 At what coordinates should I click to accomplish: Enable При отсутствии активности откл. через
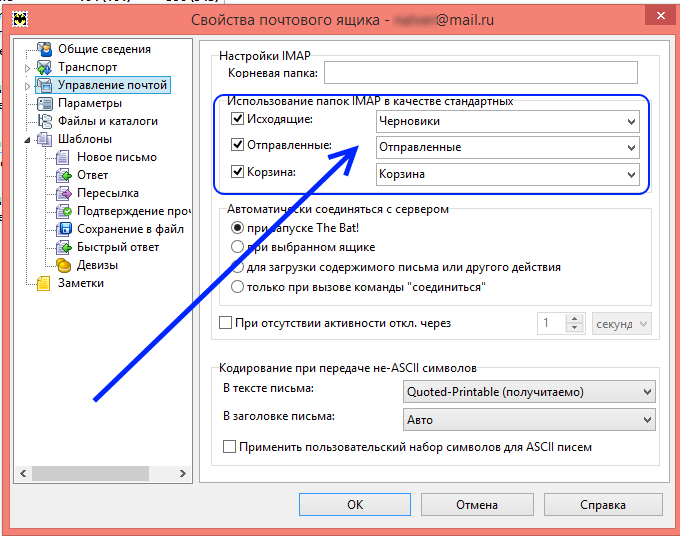pos(225,323)
